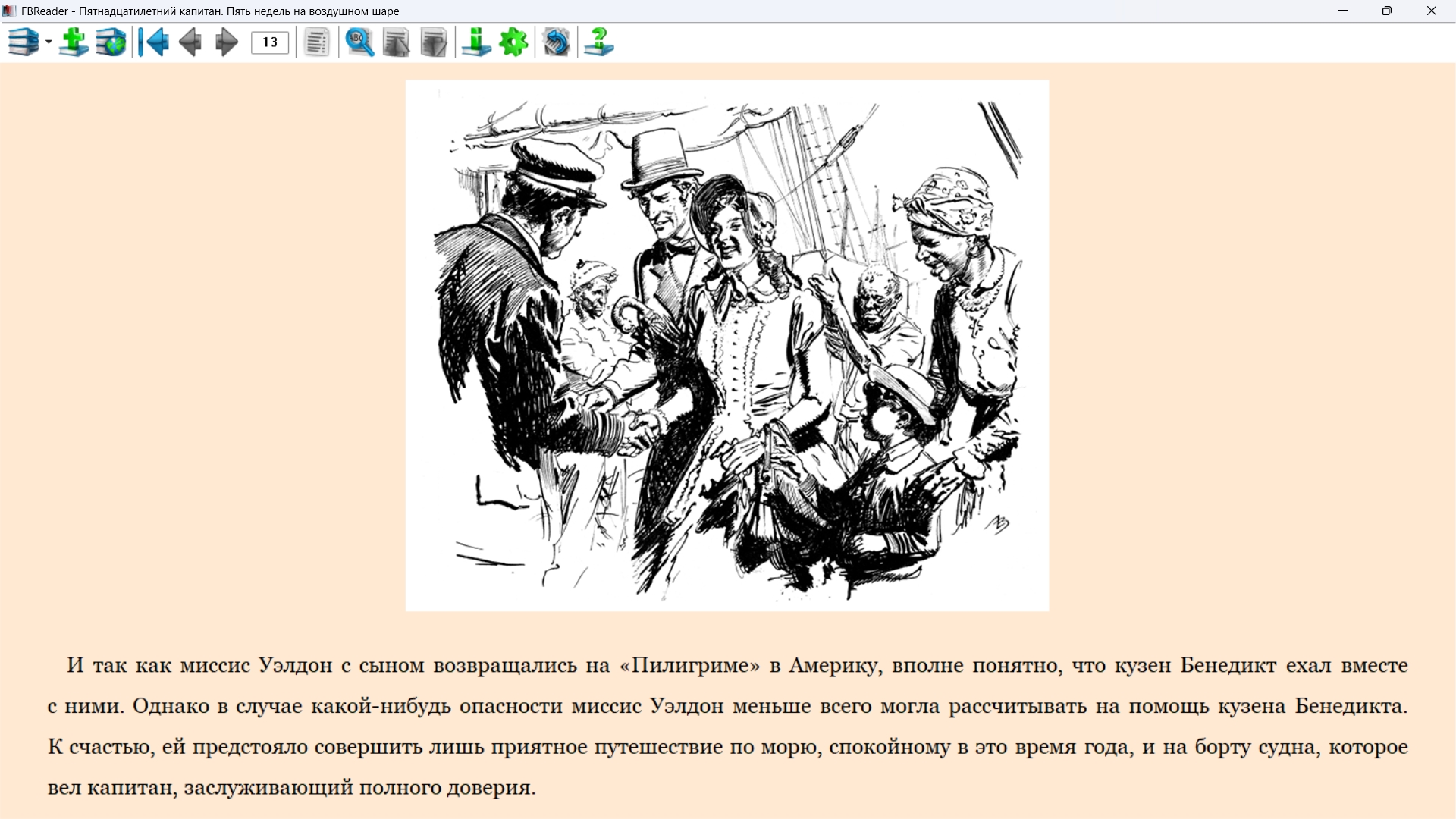
Task: Rotate the text with the rotate icon
Action: click(x=557, y=42)
